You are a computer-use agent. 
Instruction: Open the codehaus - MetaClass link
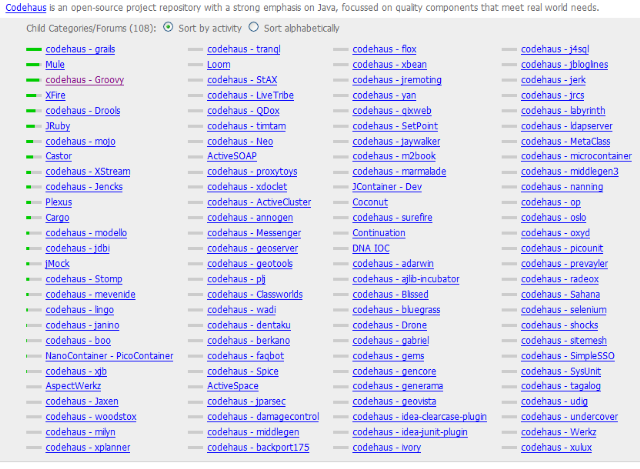[566, 142]
